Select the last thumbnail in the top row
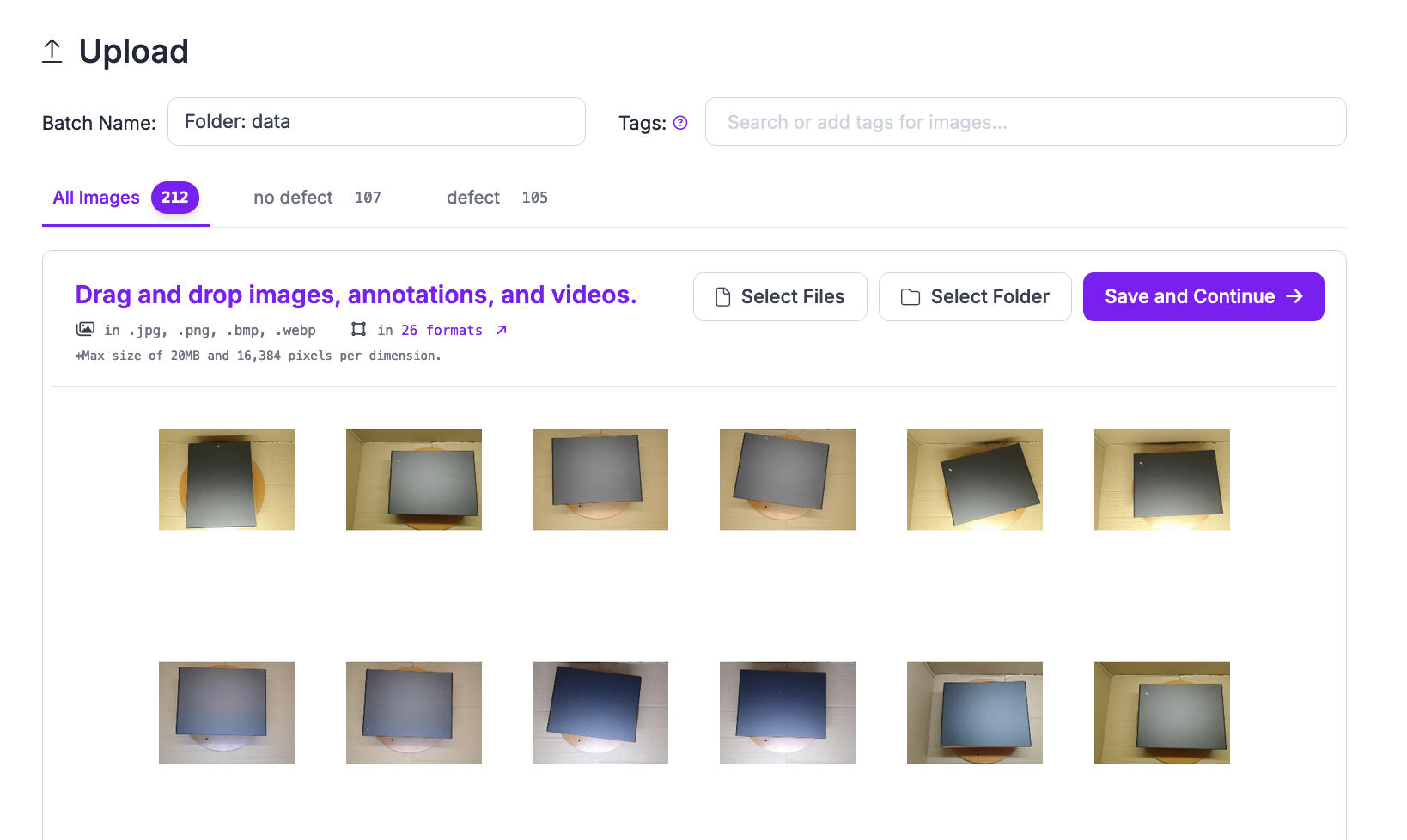Image resolution: width=1407 pixels, height=840 pixels. click(1162, 480)
